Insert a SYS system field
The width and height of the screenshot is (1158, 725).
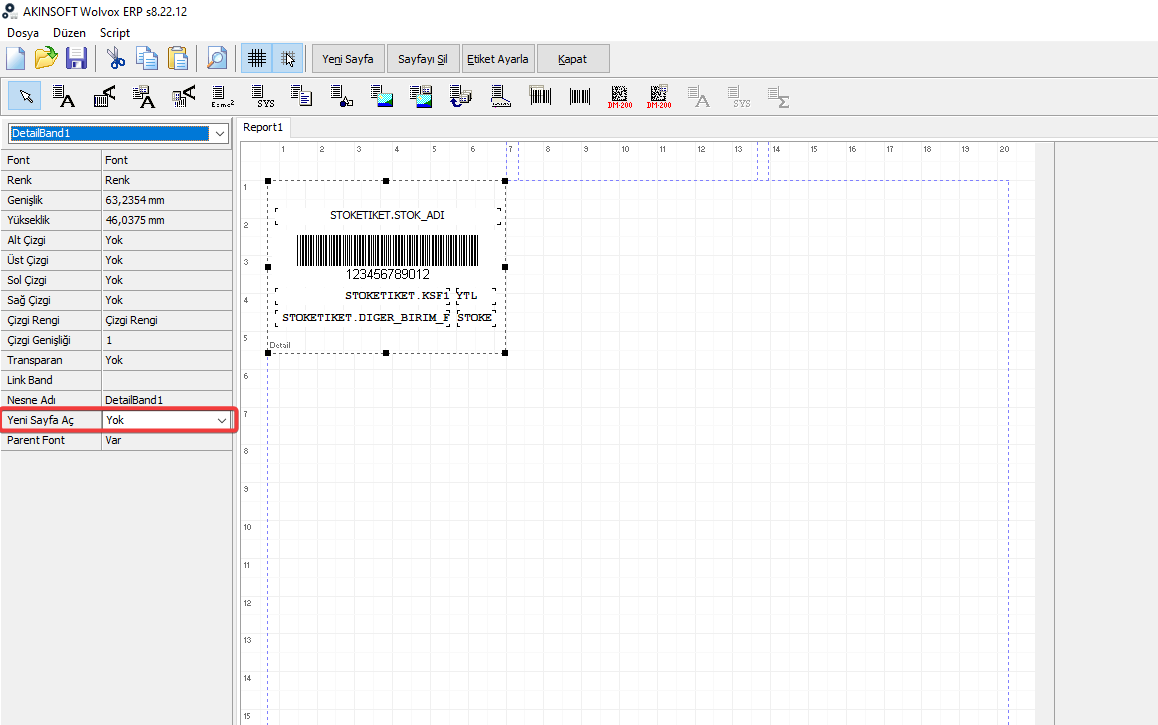pyautogui.click(x=262, y=96)
